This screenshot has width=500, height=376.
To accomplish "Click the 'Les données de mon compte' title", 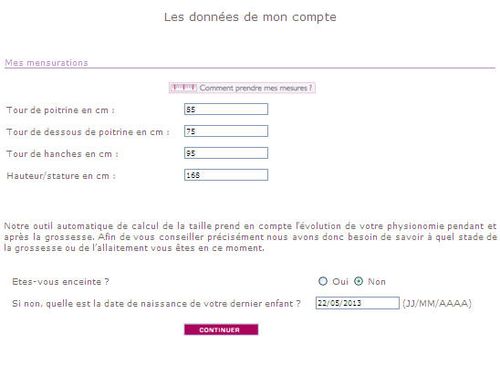I will (x=250, y=17).
